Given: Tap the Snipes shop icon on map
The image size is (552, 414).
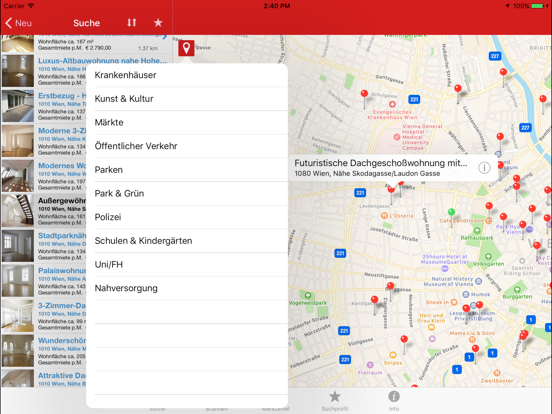Looking at the screenshot, I should (393, 355).
